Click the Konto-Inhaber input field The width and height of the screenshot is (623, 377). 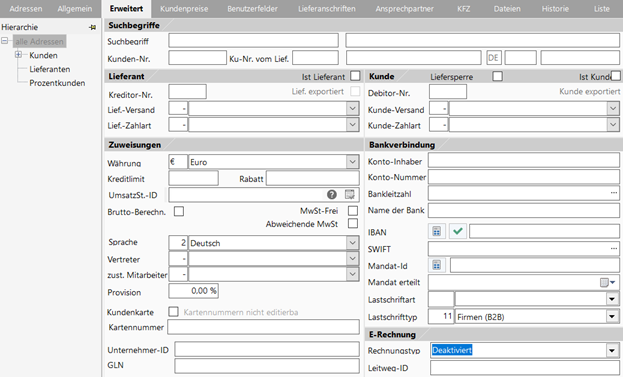coord(524,160)
